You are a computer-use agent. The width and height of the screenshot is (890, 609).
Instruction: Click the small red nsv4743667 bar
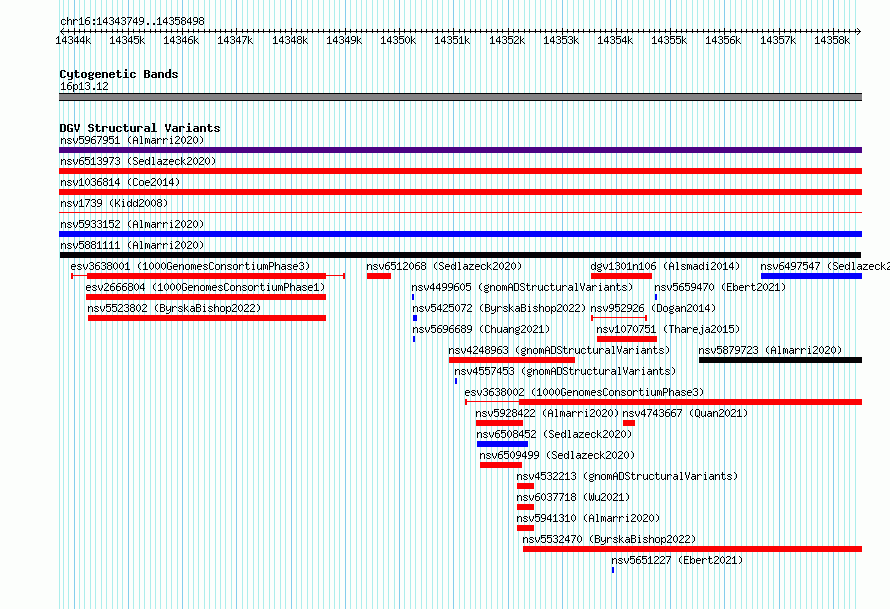[629, 423]
